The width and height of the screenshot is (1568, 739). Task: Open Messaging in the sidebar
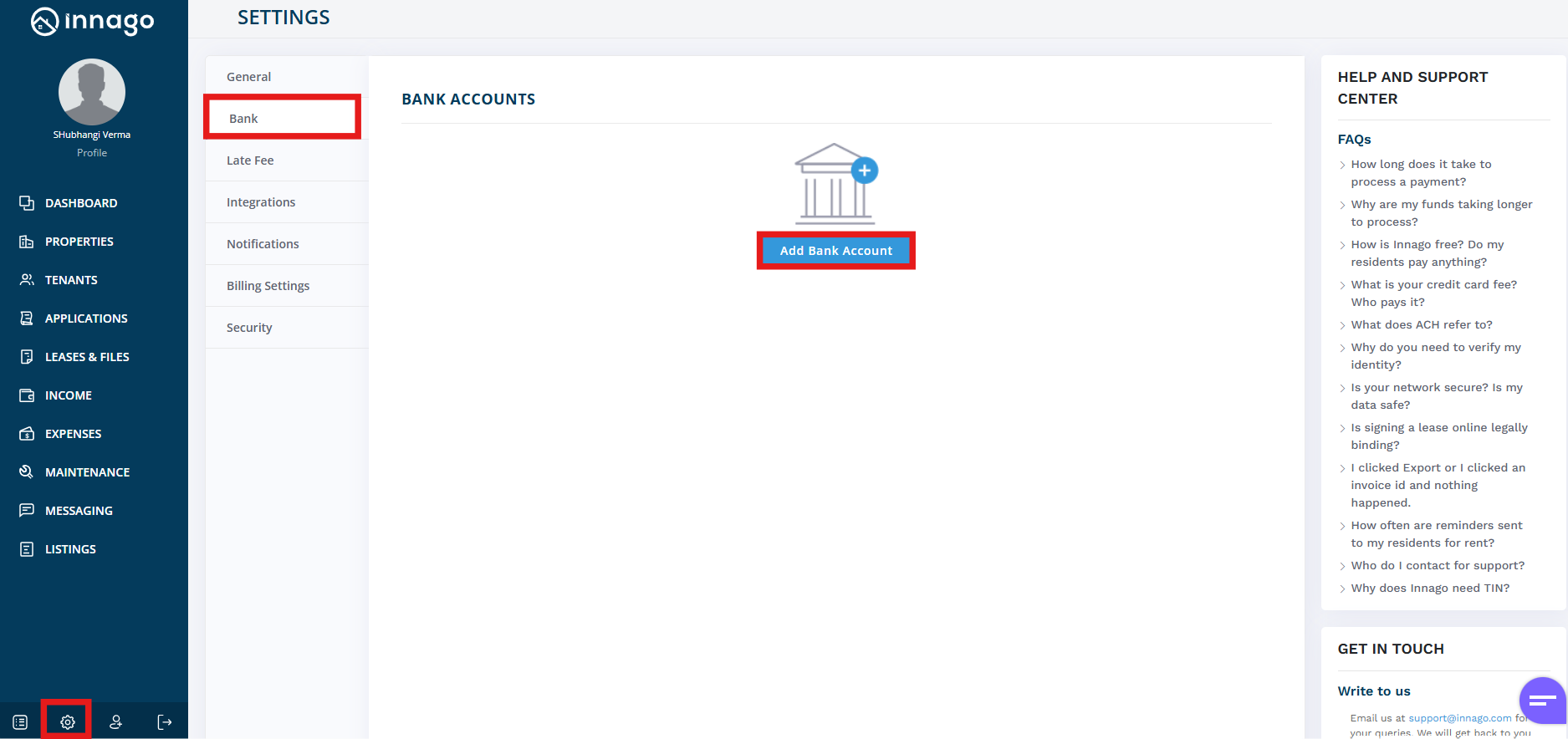(79, 511)
